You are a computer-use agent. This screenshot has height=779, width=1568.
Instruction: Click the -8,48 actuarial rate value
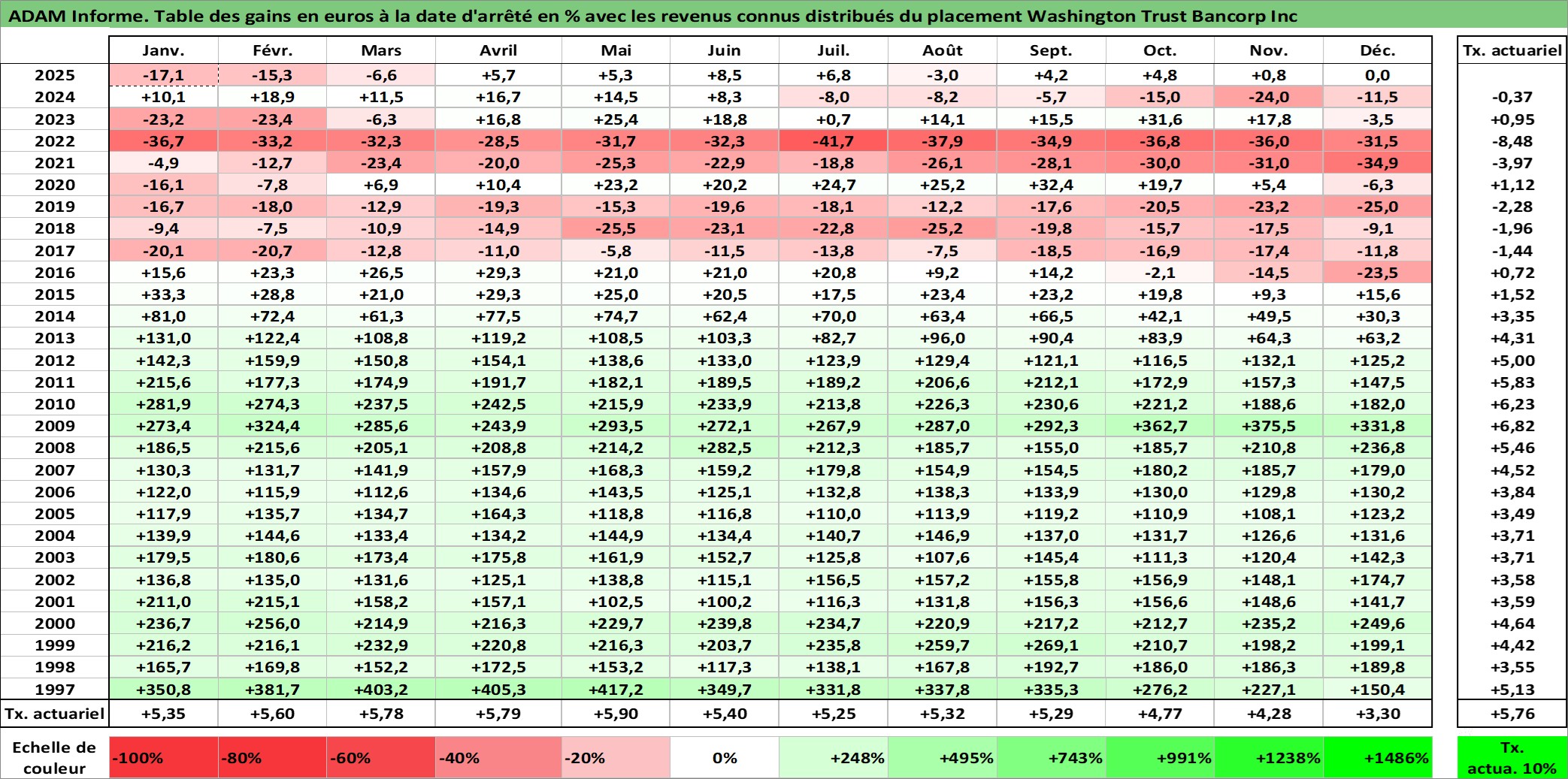click(1512, 141)
